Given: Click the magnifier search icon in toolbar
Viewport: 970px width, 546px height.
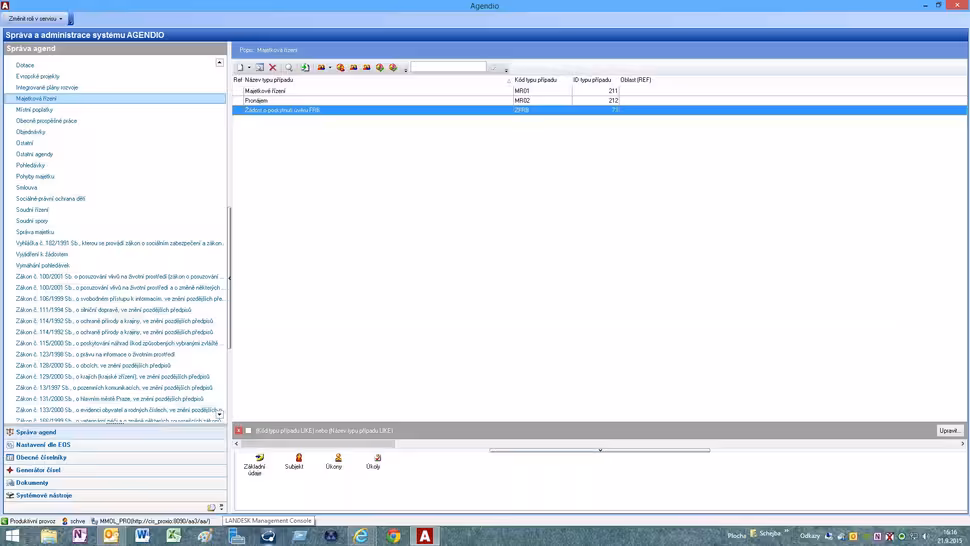Looking at the screenshot, I should [x=289, y=68].
